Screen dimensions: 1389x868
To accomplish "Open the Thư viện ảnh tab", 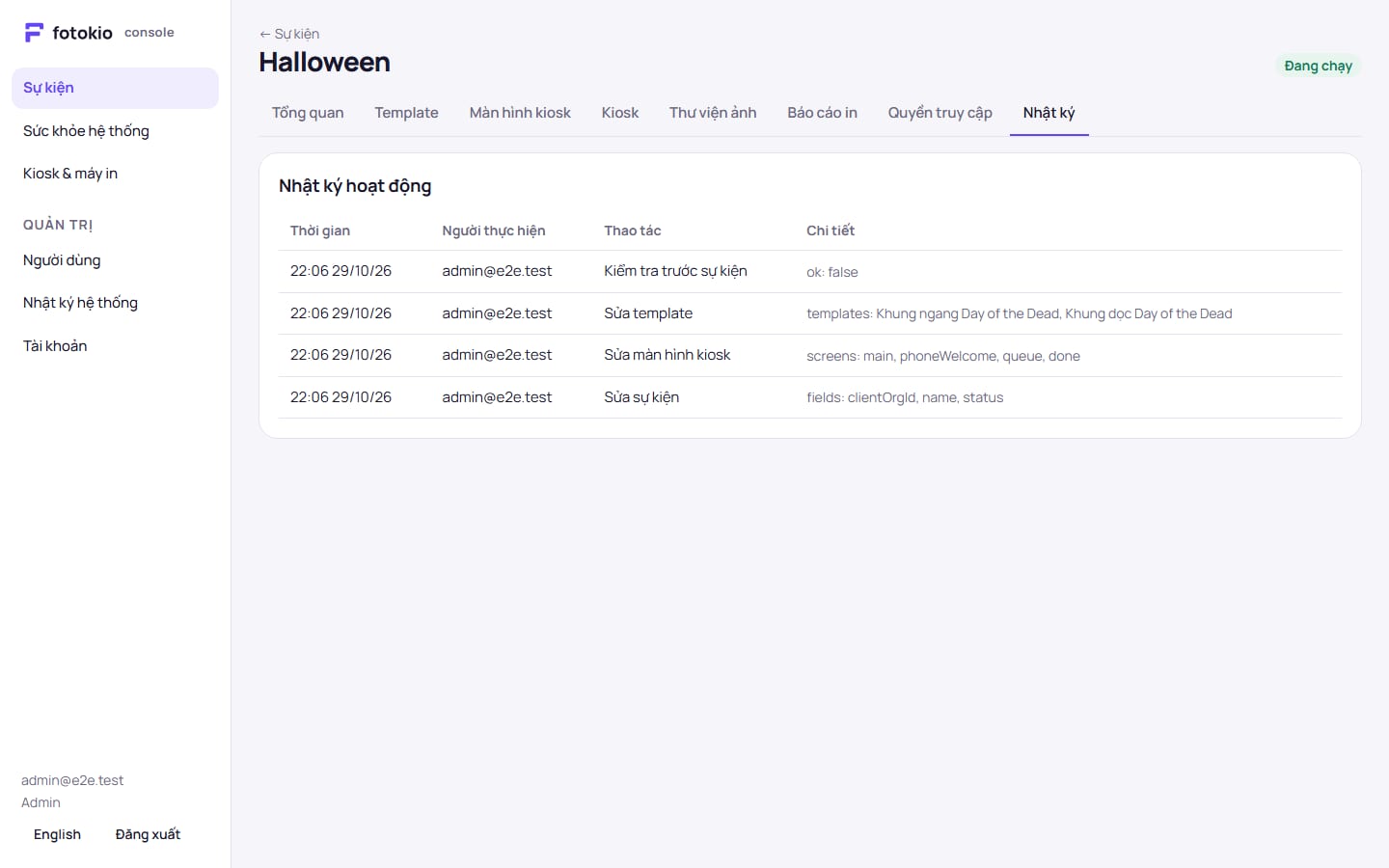I will 713,113.
